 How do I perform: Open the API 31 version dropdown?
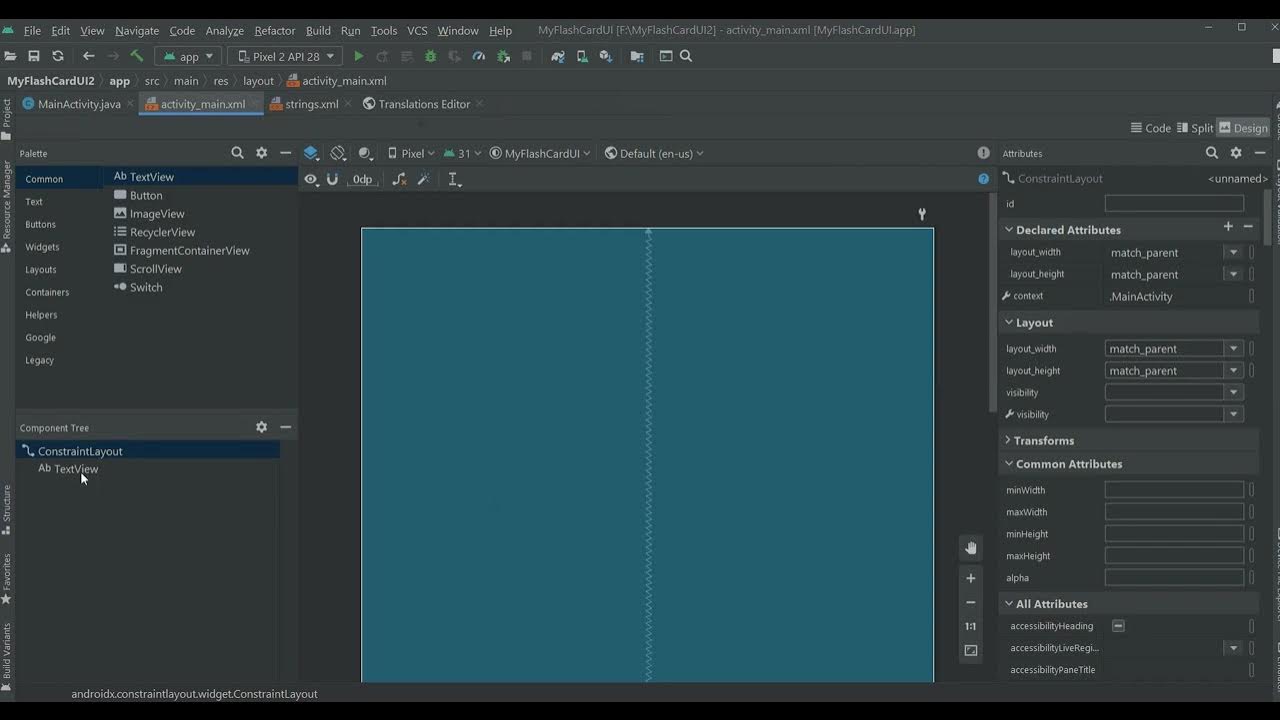point(461,153)
